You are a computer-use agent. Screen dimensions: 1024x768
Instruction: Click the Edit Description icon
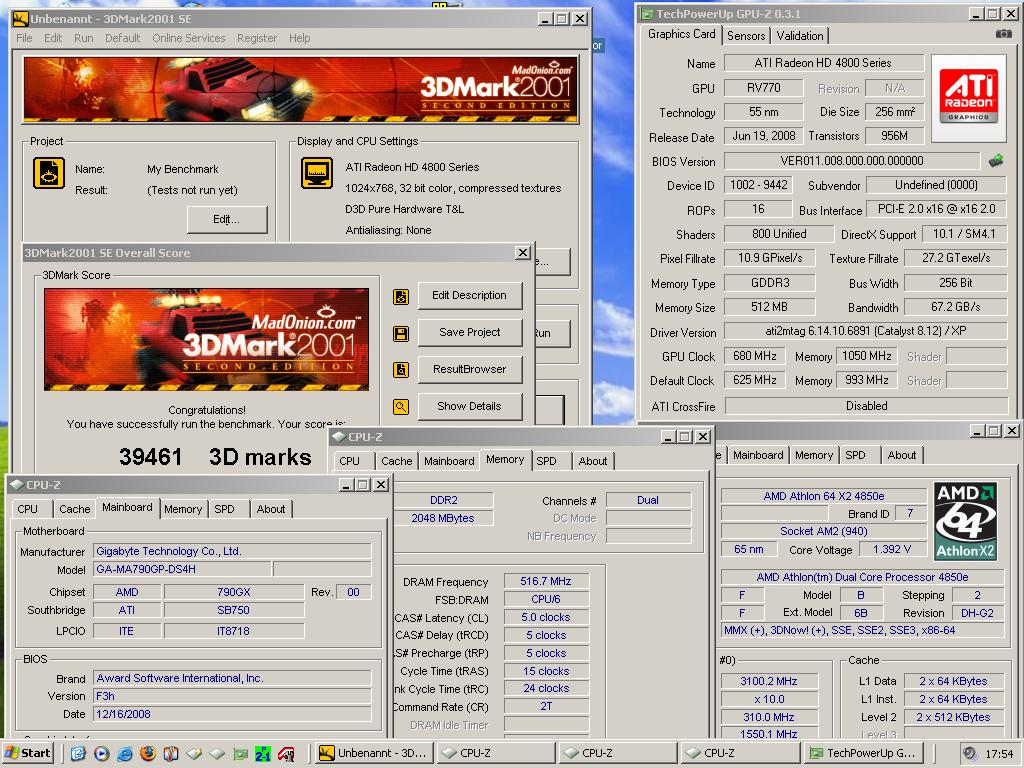click(401, 296)
